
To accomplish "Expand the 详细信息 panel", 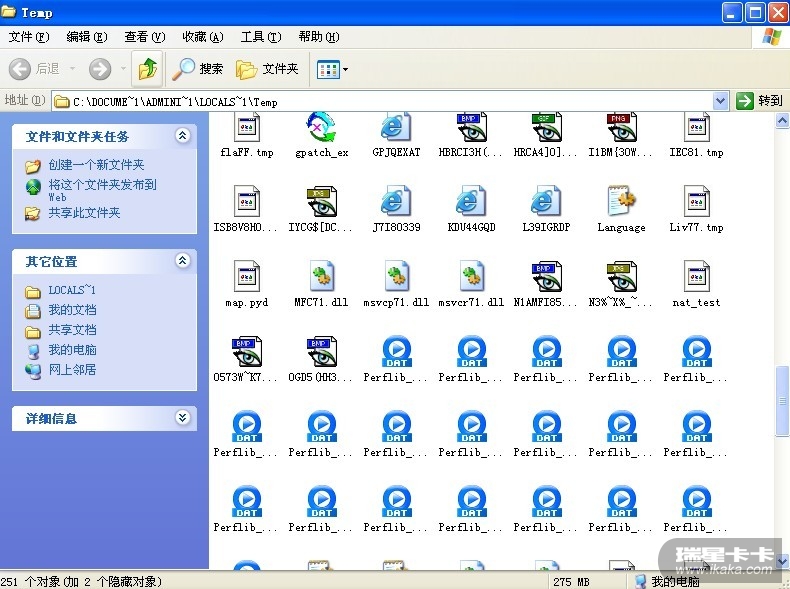I will [x=182, y=417].
